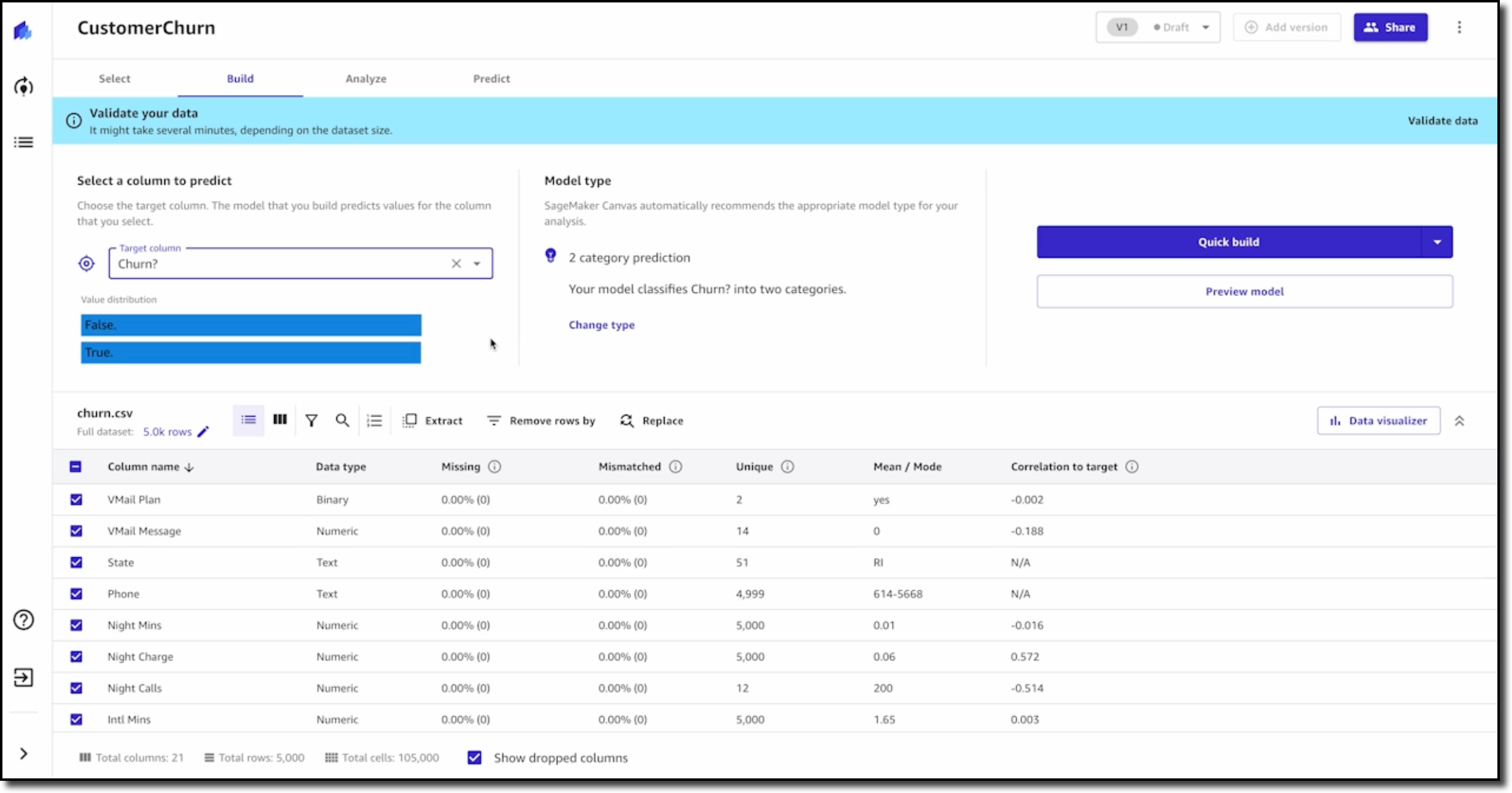1512x793 pixels.
Task: Click the False value distribution bar
Action: click(x=251, y=325)
